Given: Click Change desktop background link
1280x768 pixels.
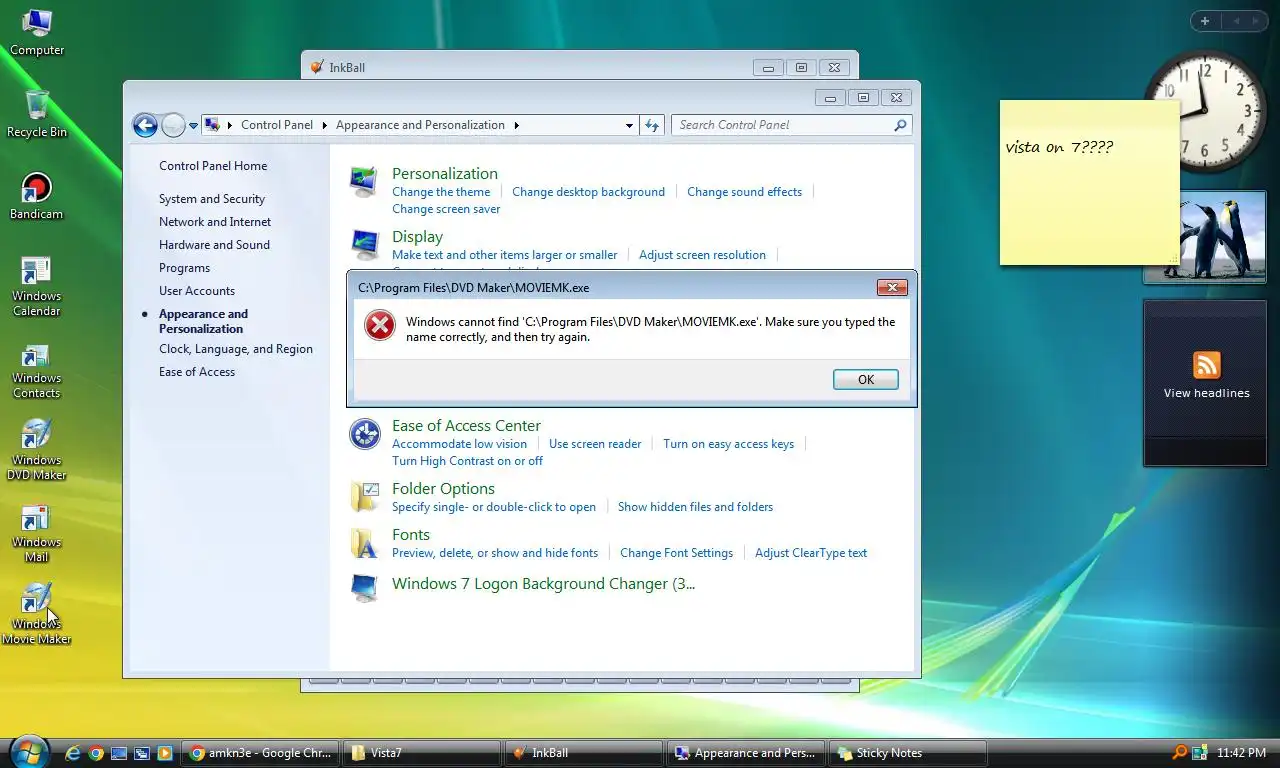Looking at the screenshot, I should pos(588,192).
